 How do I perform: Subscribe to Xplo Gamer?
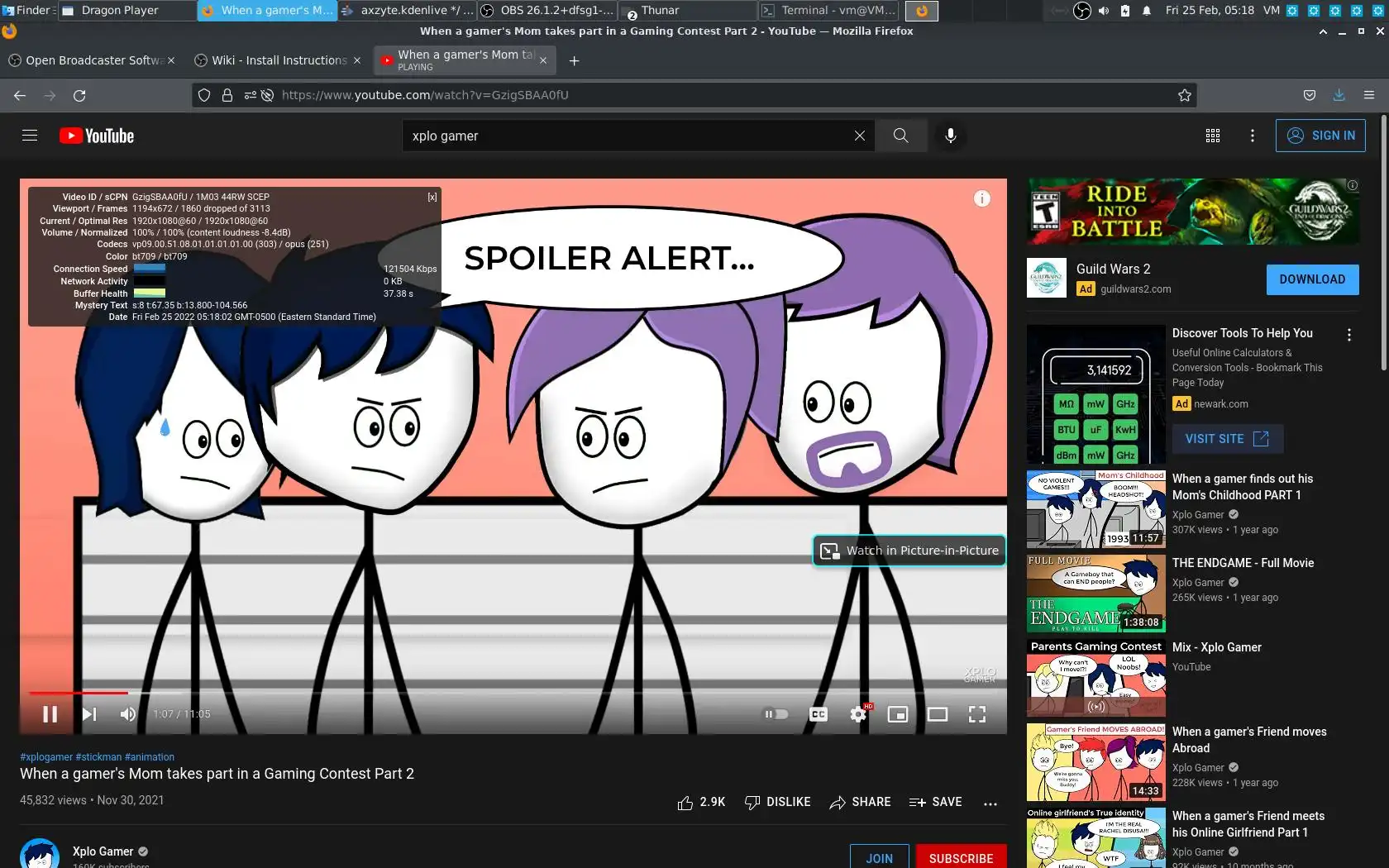(961, 857)
